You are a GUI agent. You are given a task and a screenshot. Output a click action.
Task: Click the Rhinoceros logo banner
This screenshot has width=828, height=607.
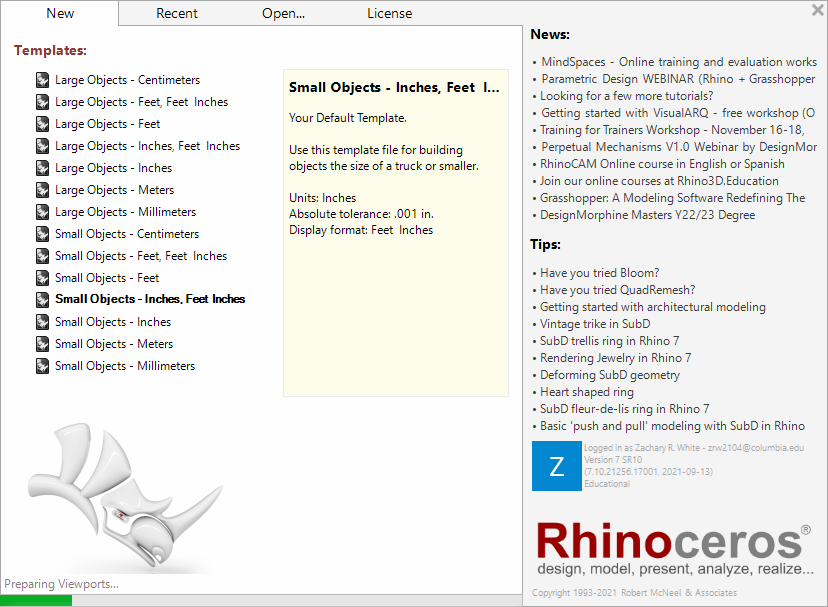pyautogui.click(x=674, y=548)
